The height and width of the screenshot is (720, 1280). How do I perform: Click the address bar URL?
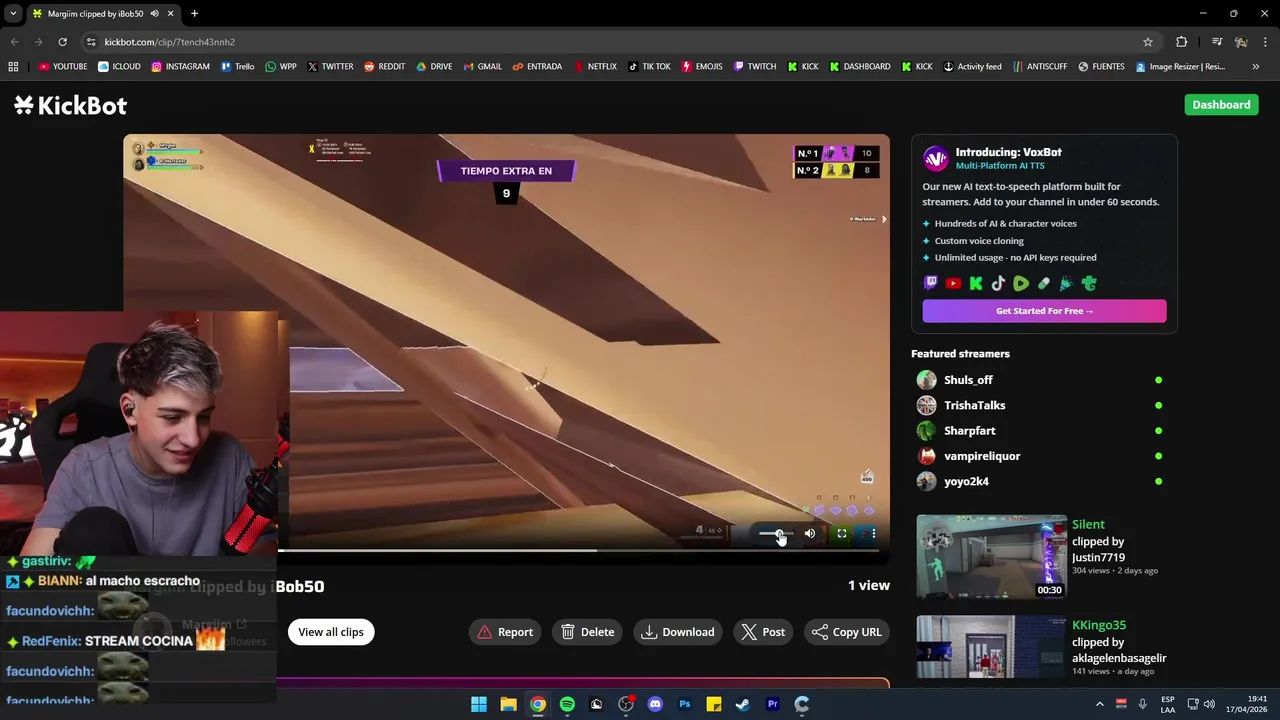click(170, 42)
